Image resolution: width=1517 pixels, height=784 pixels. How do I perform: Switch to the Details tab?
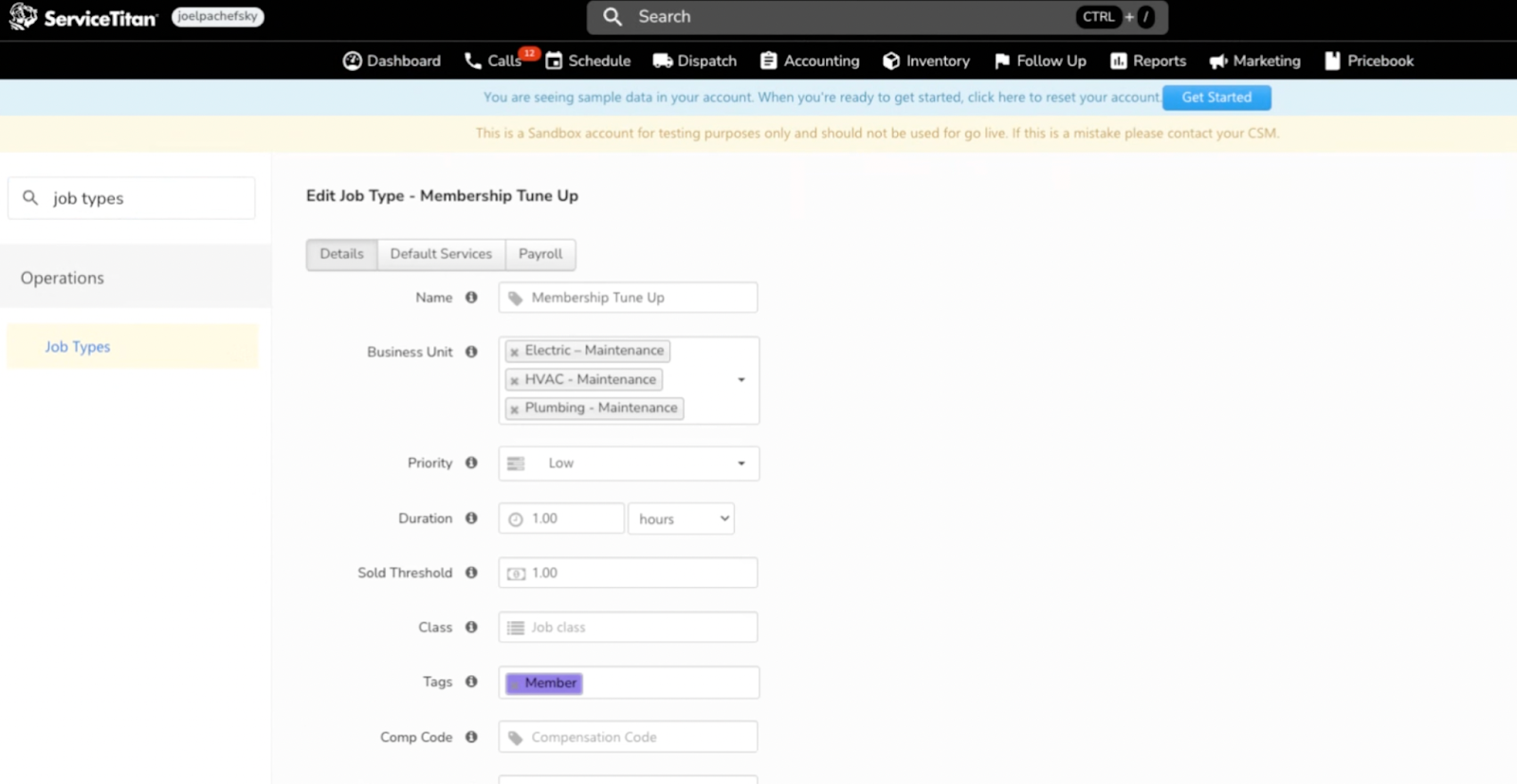(341, 254)
